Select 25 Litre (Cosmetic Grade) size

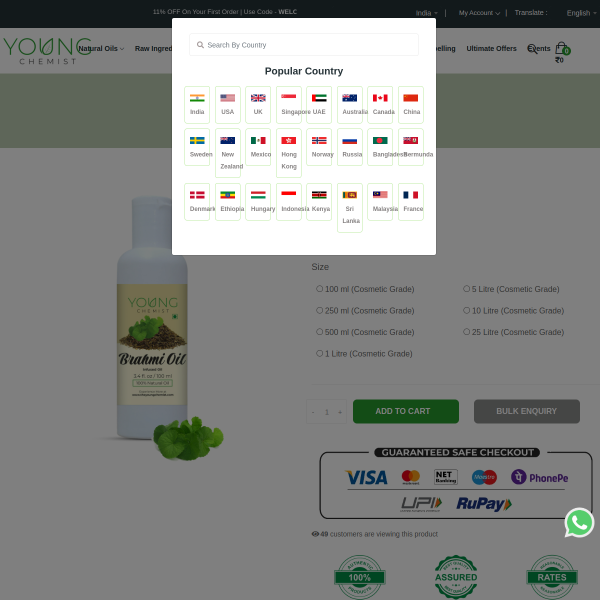(466, 332)
